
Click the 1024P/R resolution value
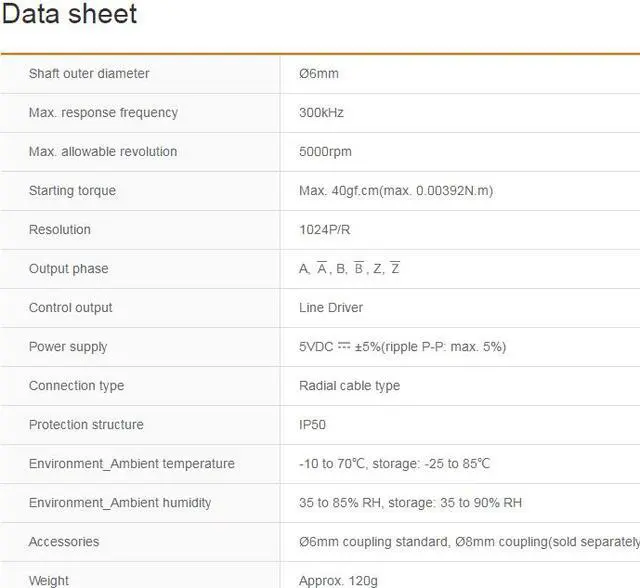(x=324, y=229)
